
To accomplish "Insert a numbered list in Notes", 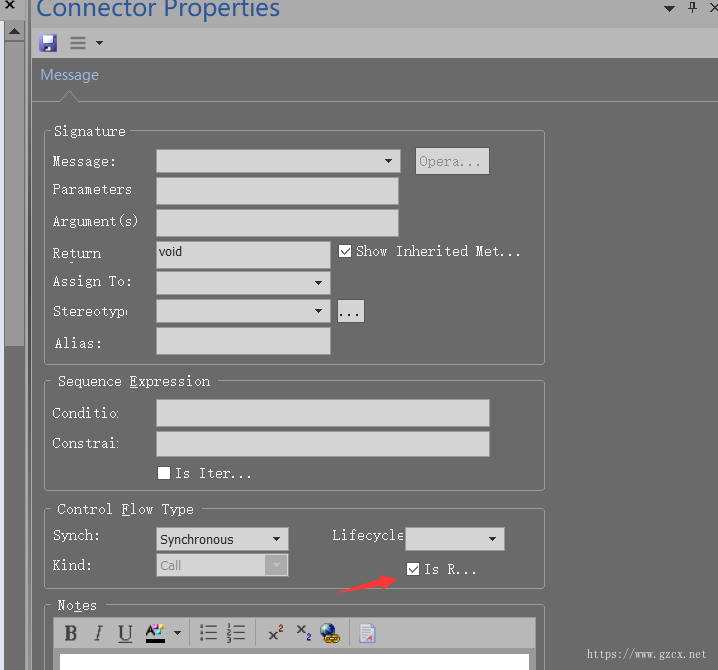I will pyautogui.click(x=236, y=633).
